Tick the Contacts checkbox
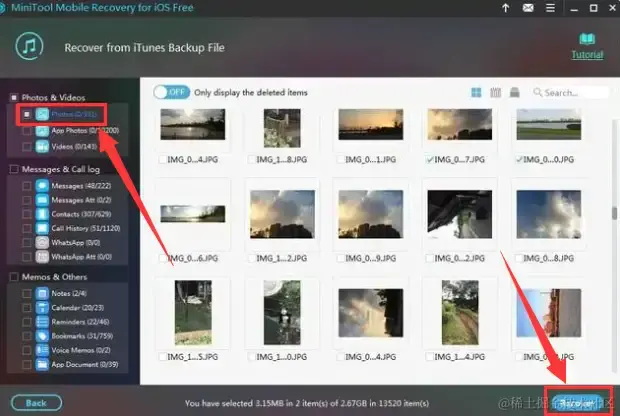The height and width of the screenshot is (416, 620). [x=26, y=214]
